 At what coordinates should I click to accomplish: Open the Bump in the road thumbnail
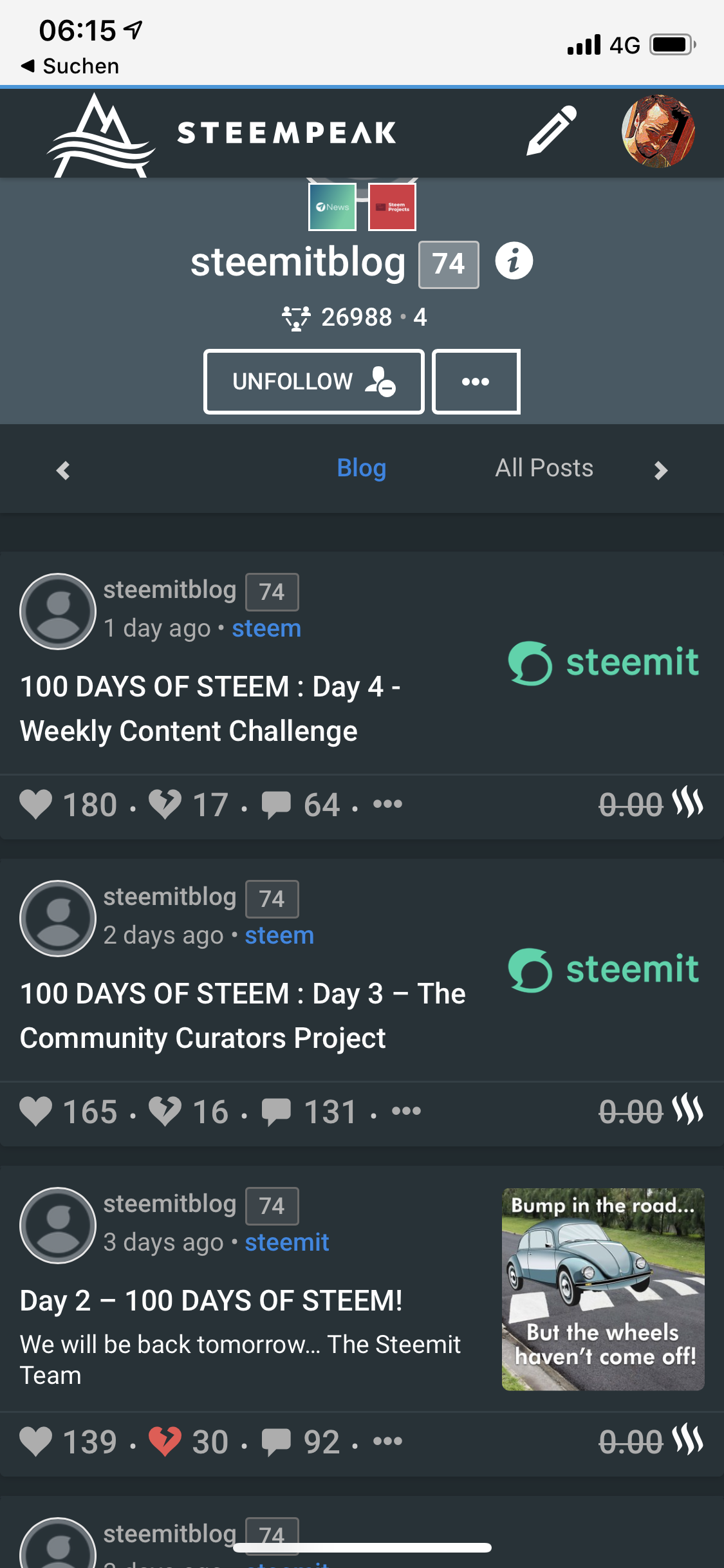pyautogui.click(x=603, y=1289)
